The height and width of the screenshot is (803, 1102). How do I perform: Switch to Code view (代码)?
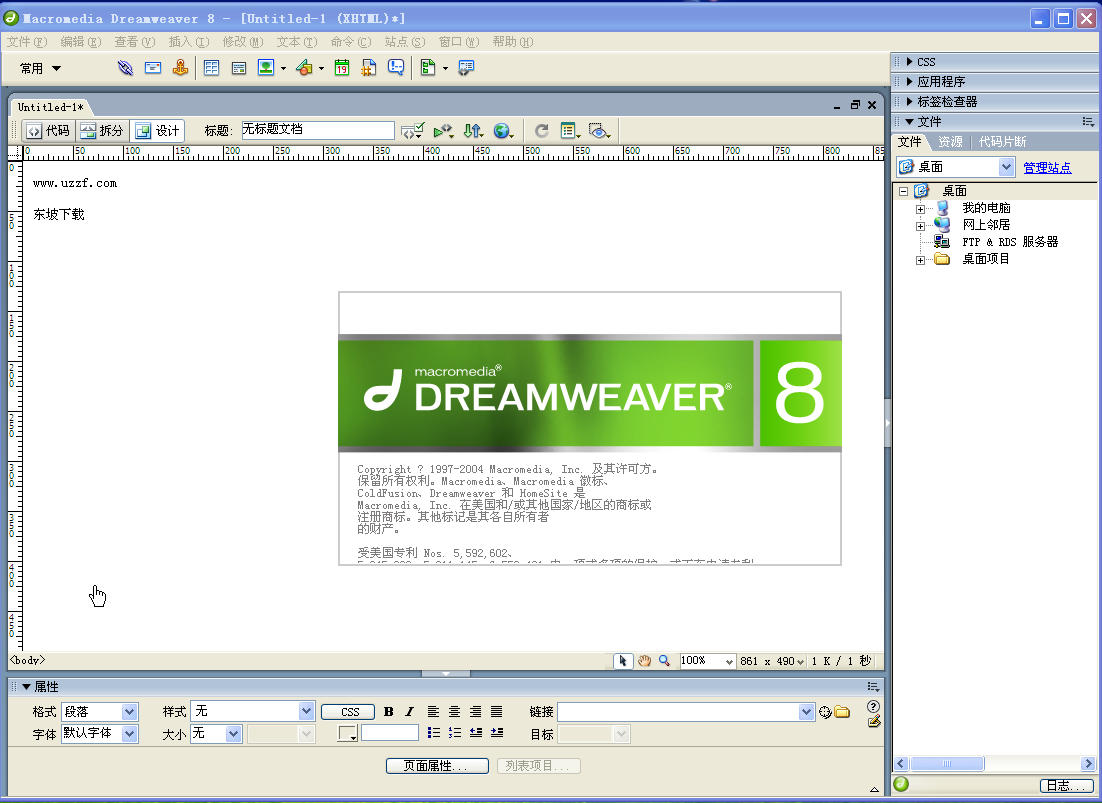(48, 131)
